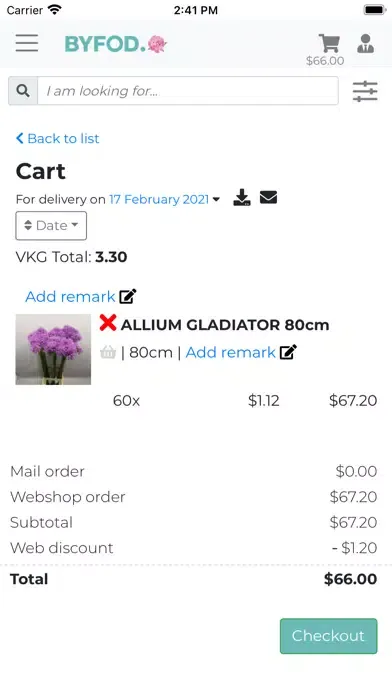This screenshot has width=392, height=696.
Task: Open the Allium Gladiator product thumbnail
Action: tap(53, 349)
